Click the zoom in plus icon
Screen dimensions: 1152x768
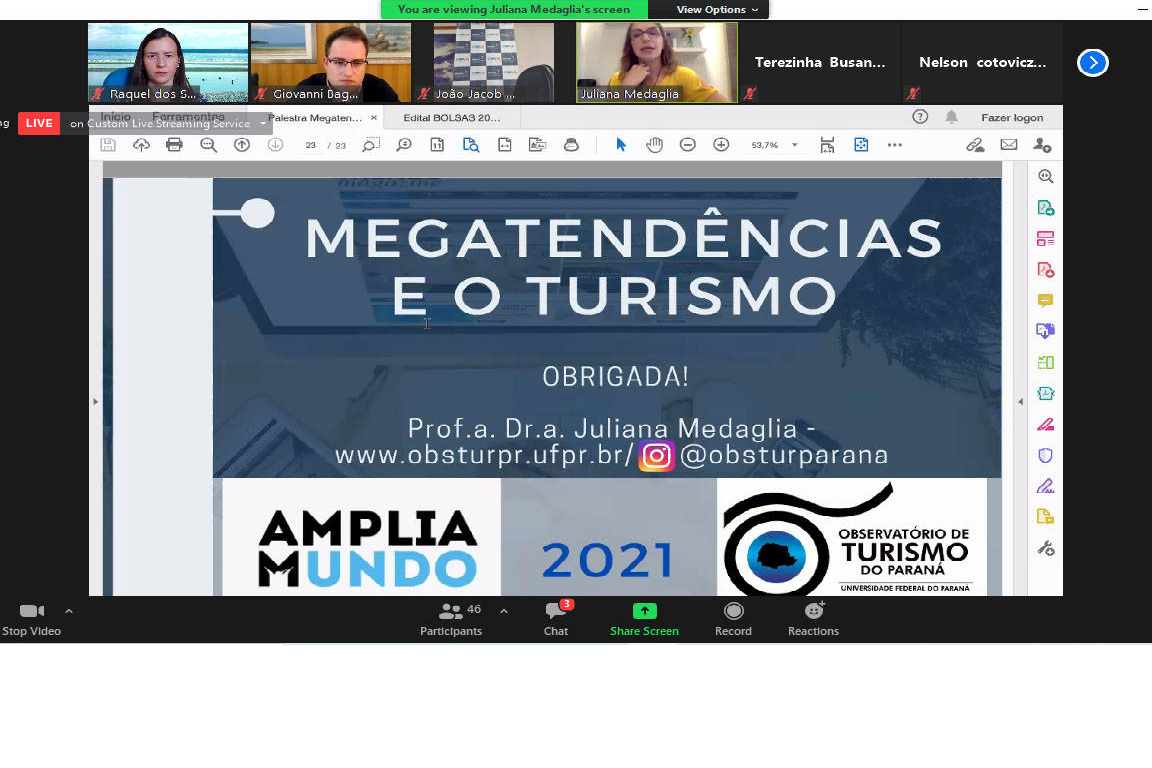click(721, 145)
